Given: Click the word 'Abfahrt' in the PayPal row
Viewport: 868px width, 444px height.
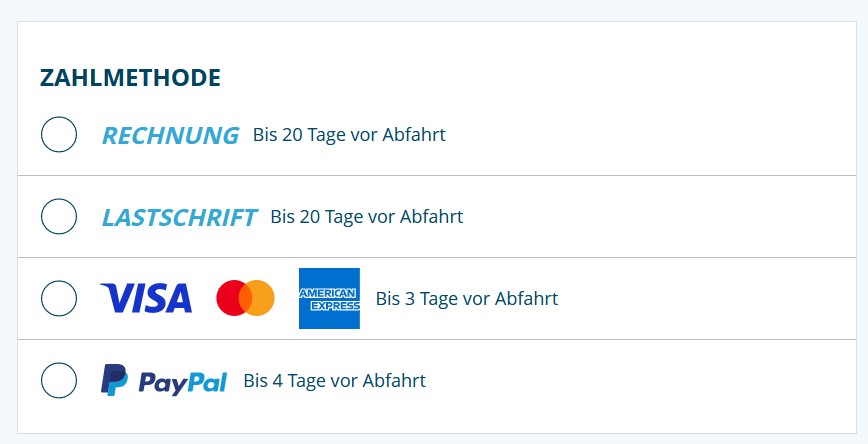Looking at the screenshot, I should pos(397,381).
